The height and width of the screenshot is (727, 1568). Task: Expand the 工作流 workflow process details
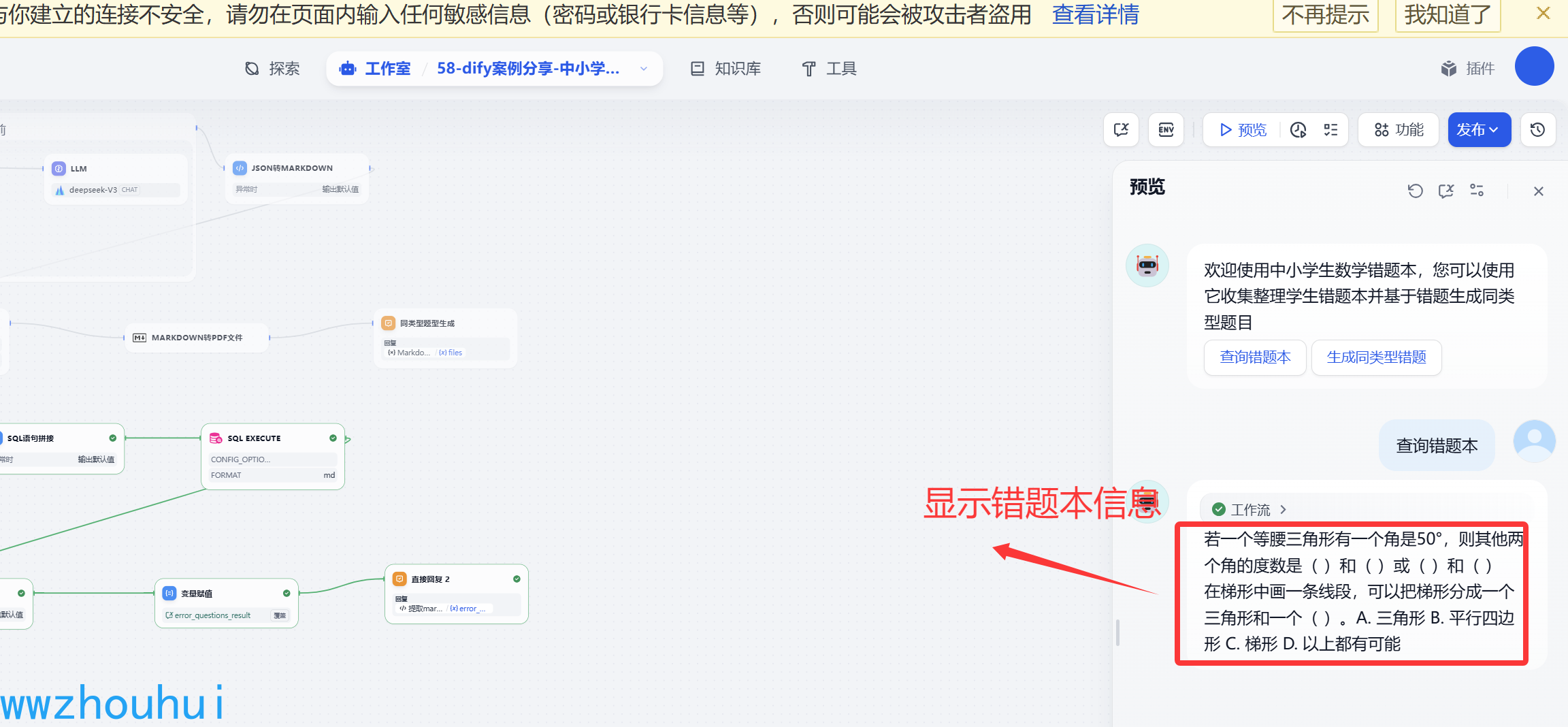tap(1249, 509)
